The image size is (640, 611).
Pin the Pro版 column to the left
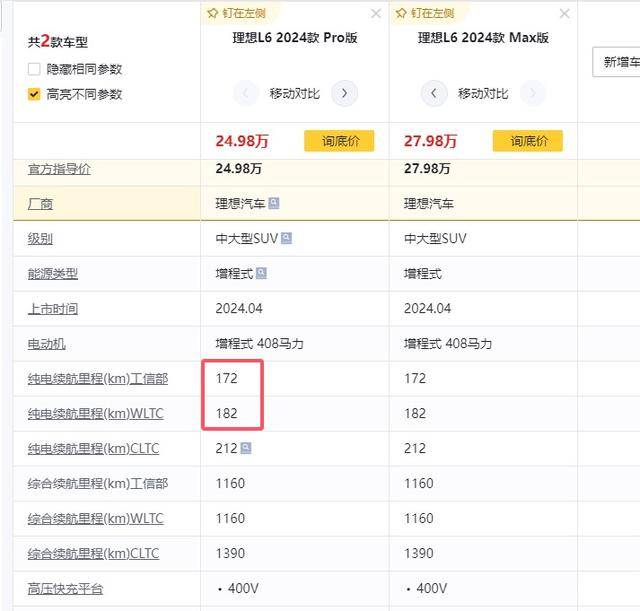pyautogui.click(x=236, y=13)
